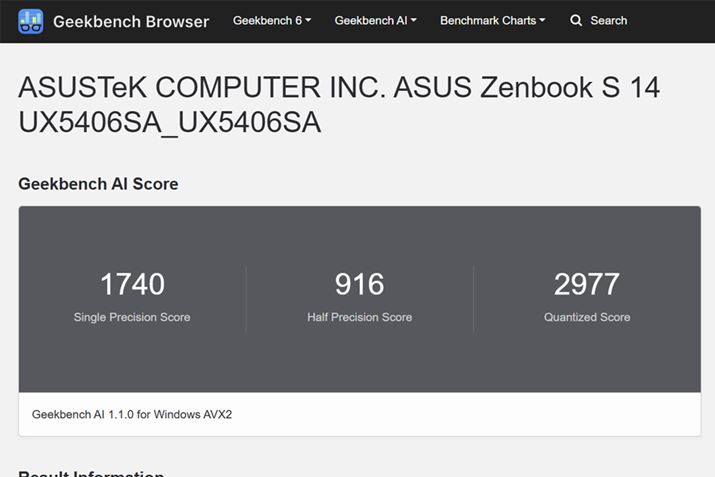Click the Geekbench logo icon
Image resolution: width=715 pixels, height=477 pixels.
click(x=31, y=21)
